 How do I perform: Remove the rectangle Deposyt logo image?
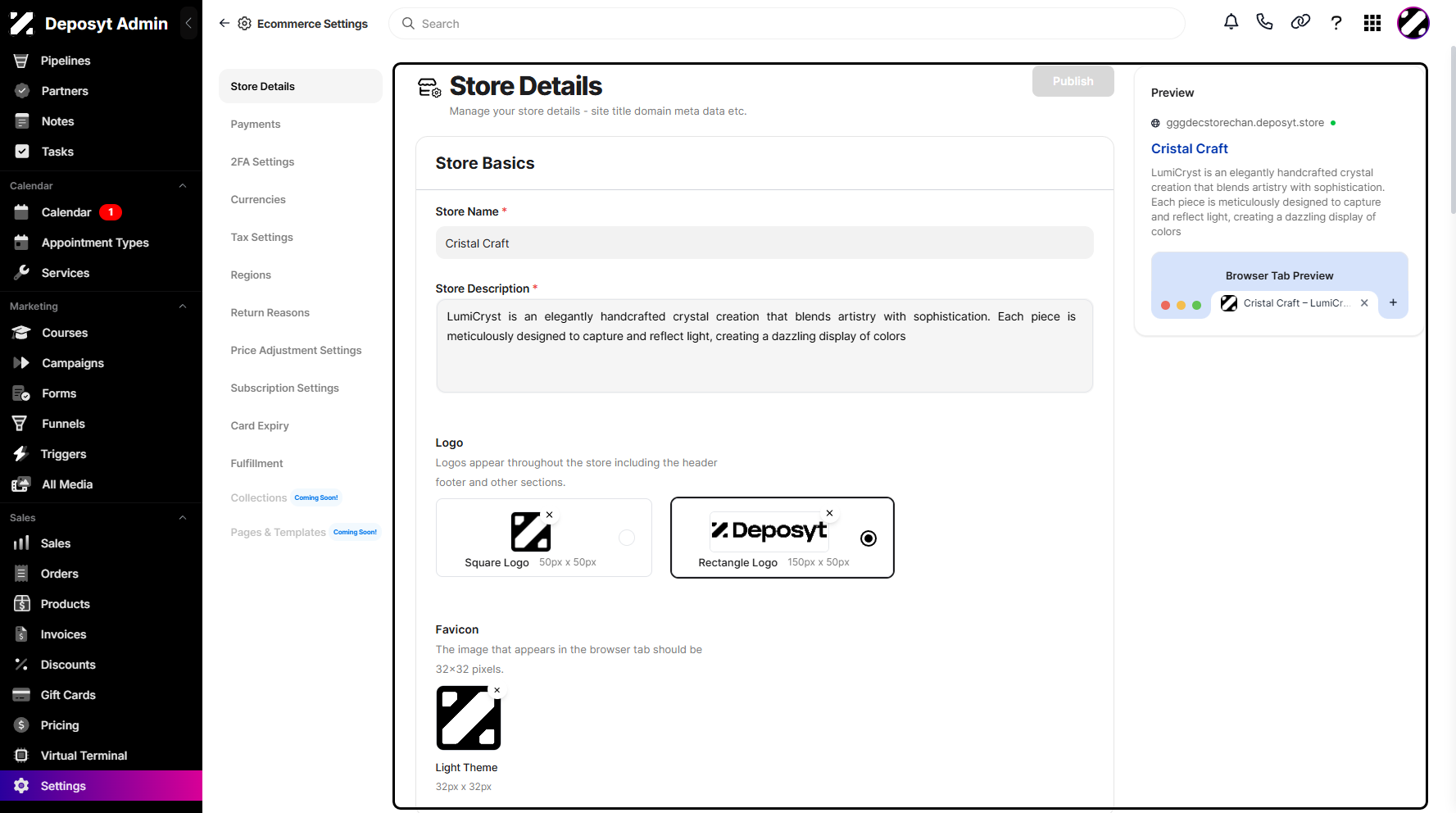830,513
